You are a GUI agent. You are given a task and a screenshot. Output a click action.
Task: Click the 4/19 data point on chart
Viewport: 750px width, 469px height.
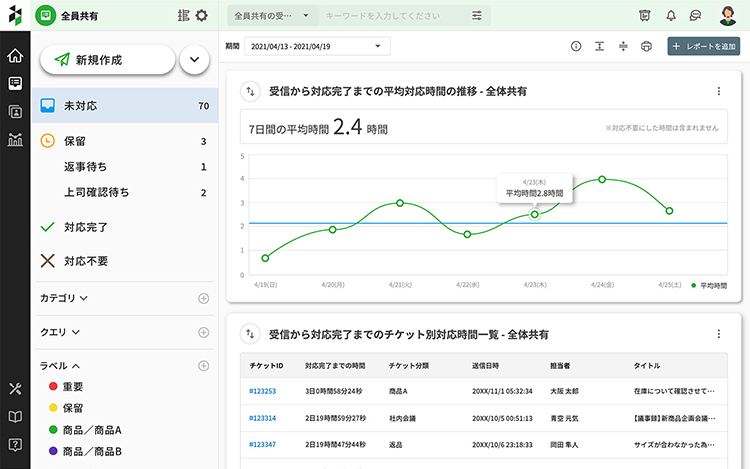[265, 258]
